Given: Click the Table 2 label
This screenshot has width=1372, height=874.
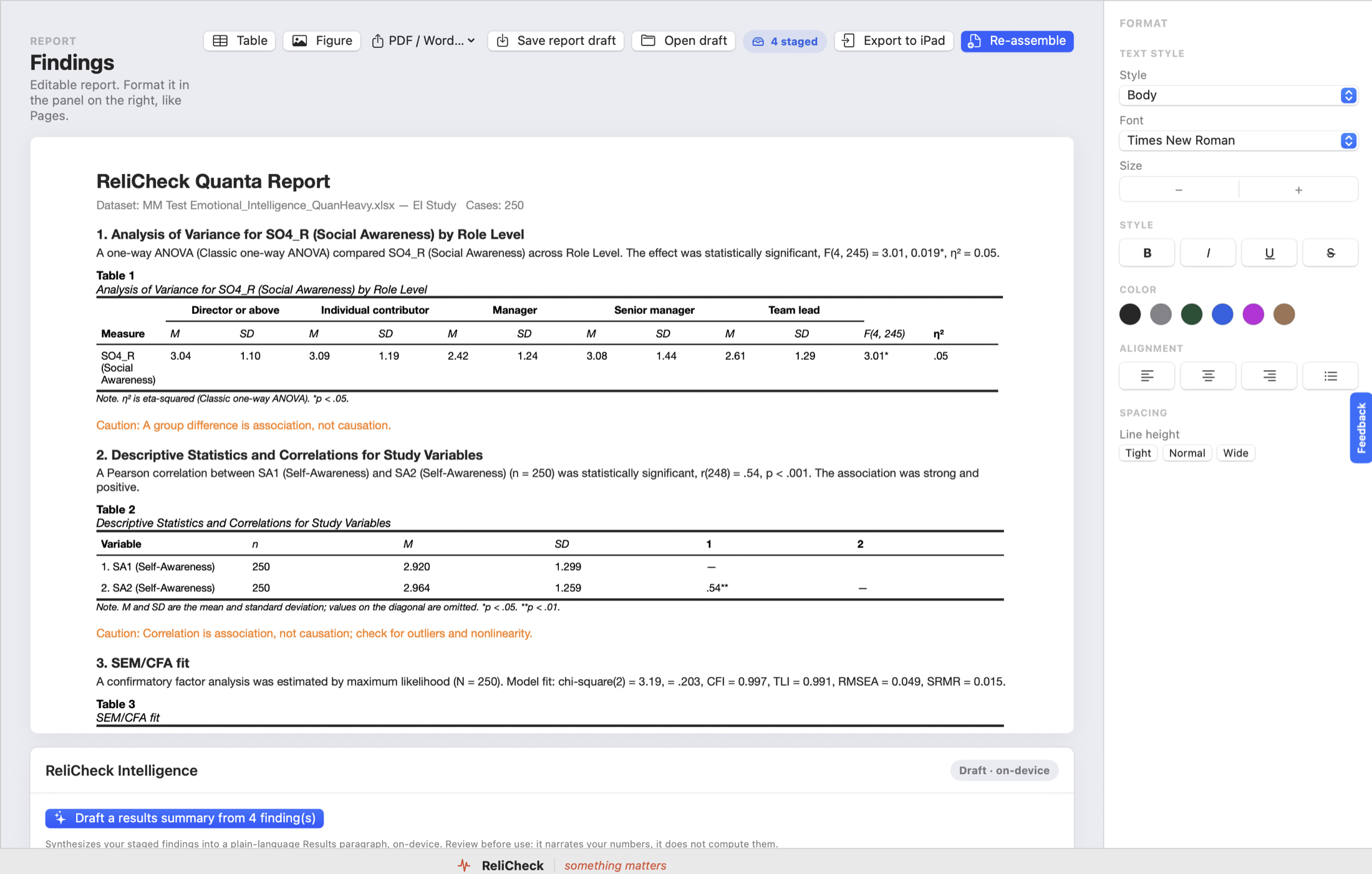Looking at the screenshot, I should pos(115,509).
